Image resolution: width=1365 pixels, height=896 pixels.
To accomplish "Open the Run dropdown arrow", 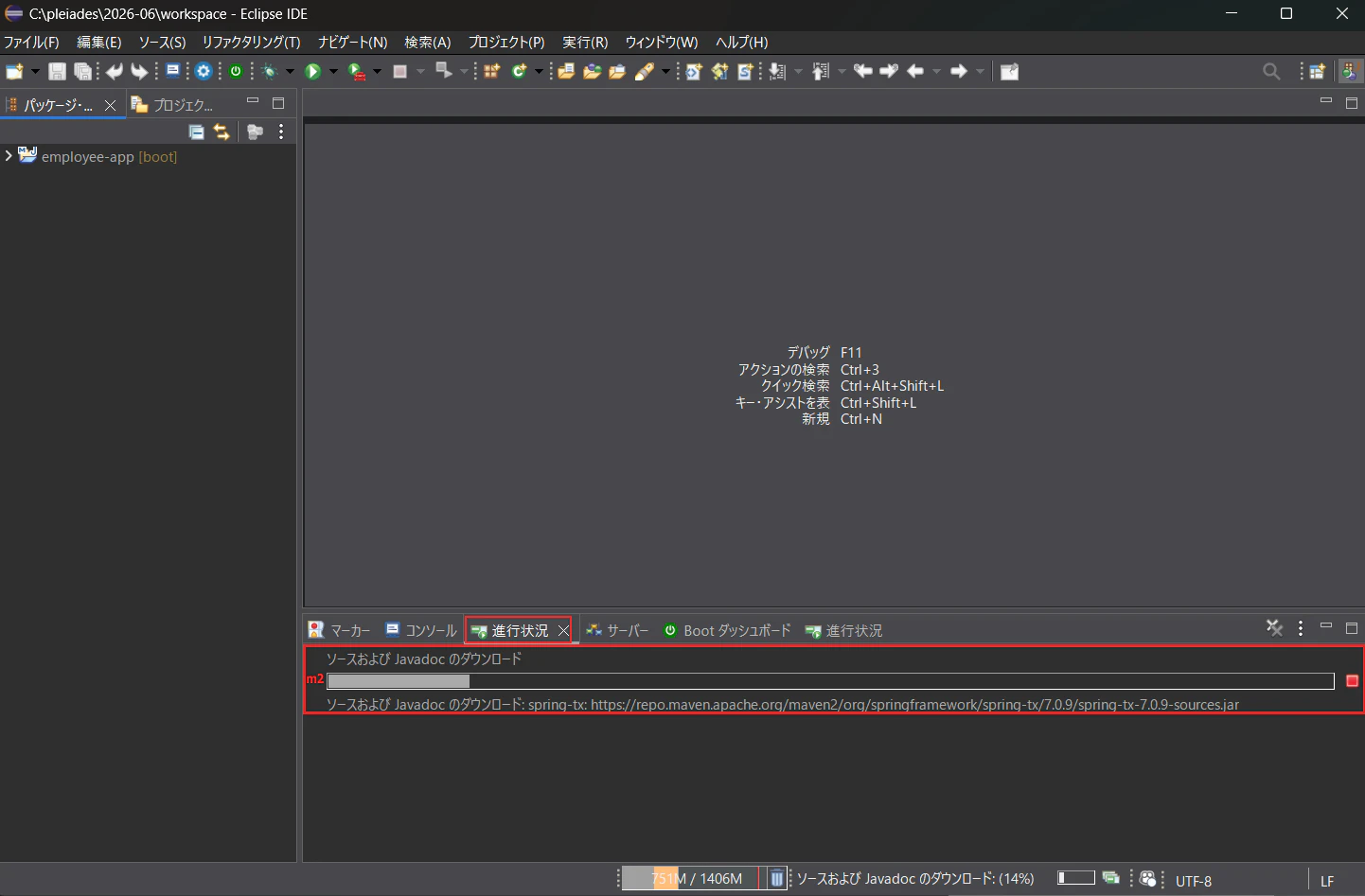I will tap(333, 72).
